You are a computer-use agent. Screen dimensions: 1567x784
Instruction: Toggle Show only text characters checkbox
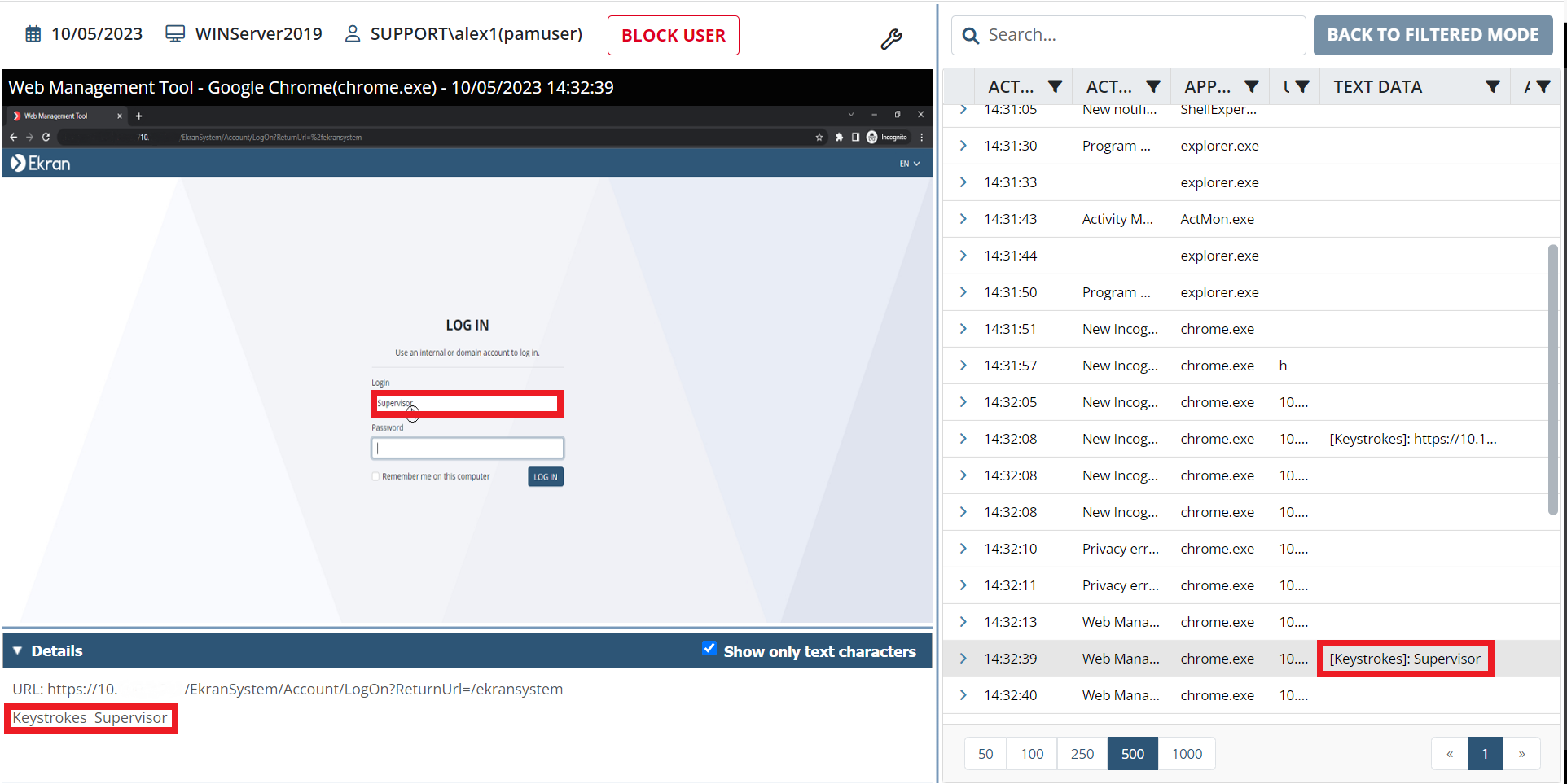[709, 649]
